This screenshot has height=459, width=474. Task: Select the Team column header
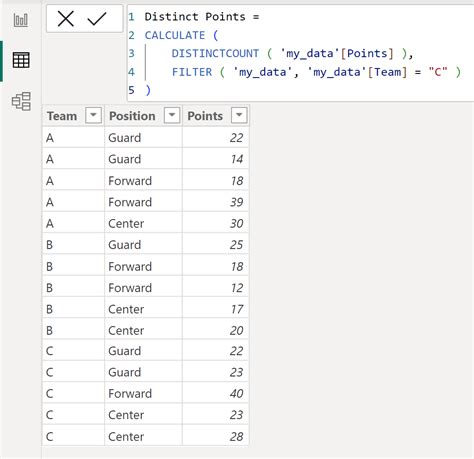coord(73,116)
